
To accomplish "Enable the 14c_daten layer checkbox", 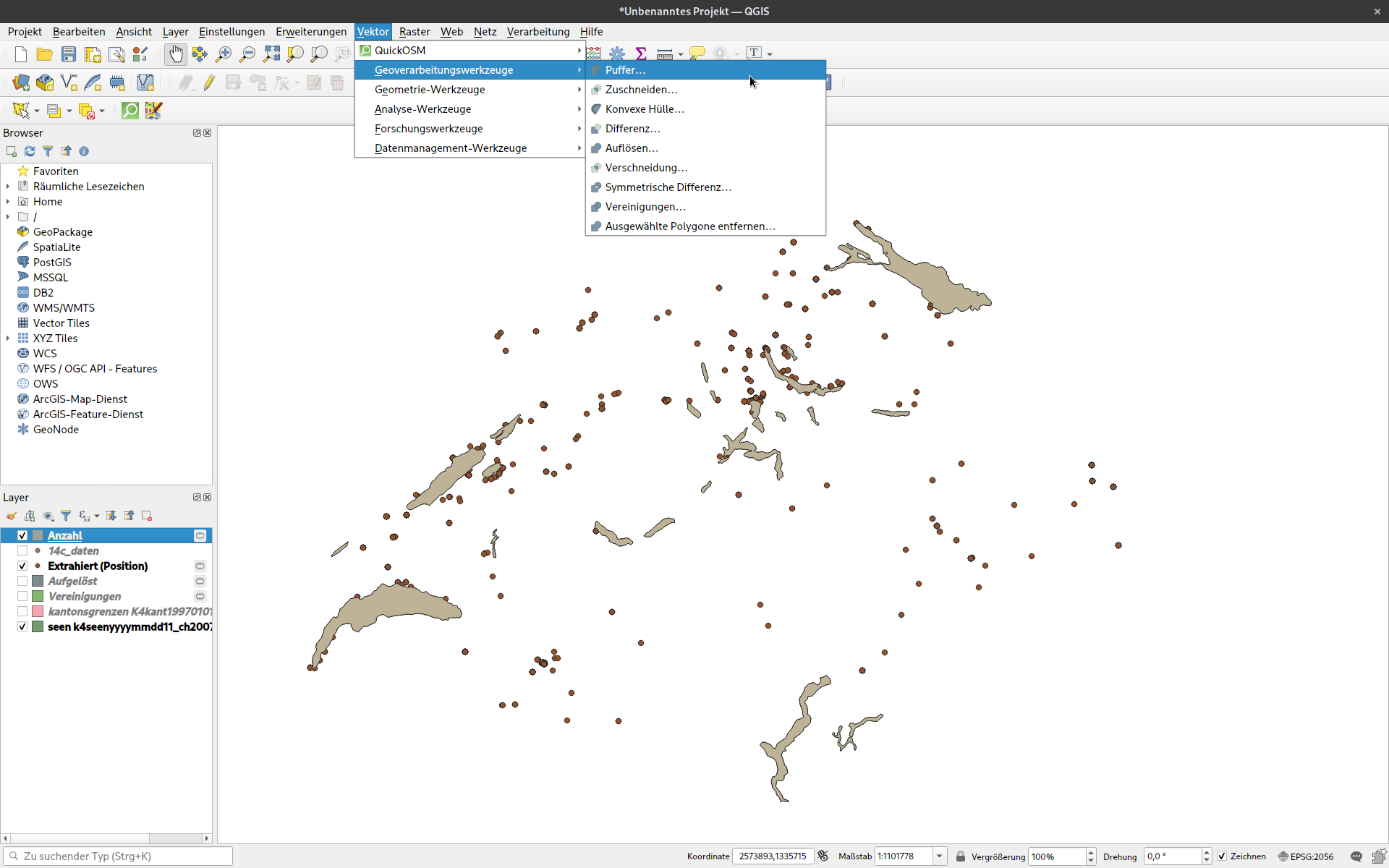I will click(22, 551).
